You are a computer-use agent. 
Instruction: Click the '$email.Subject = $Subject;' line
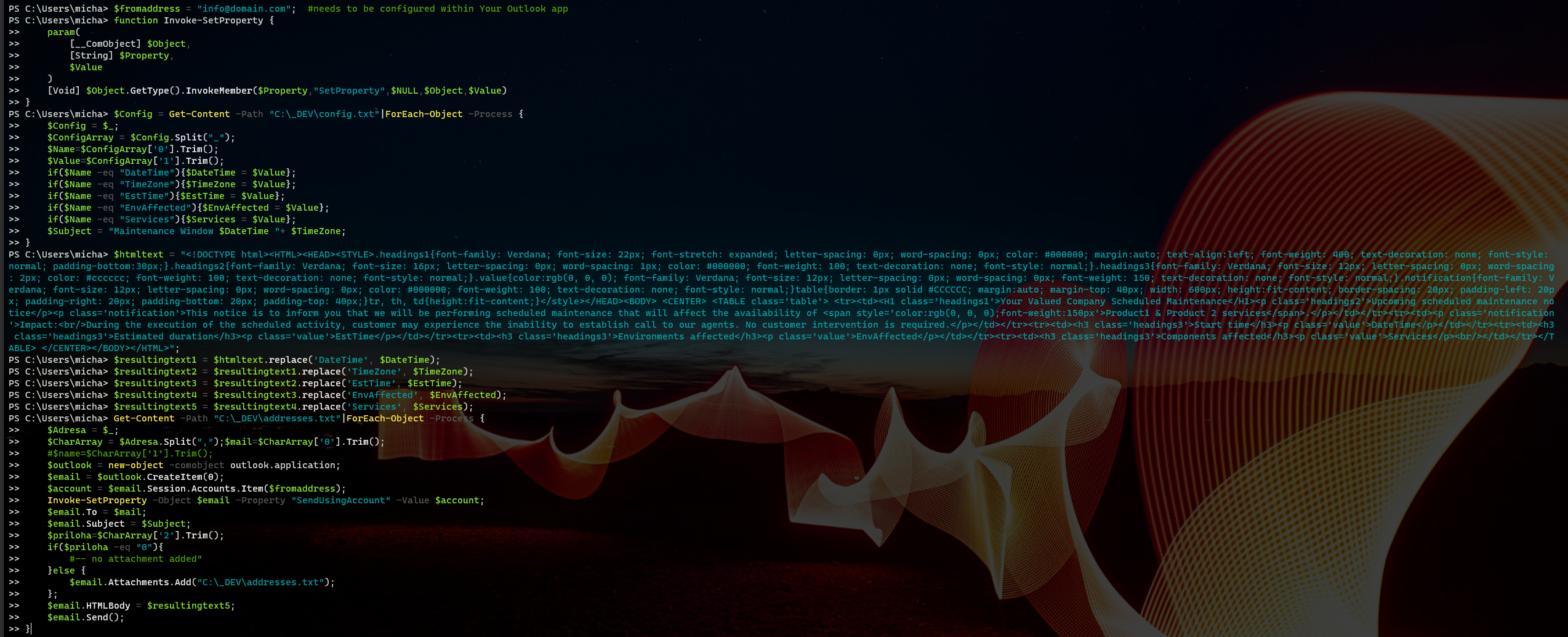pyautogui.click(x=119, y=524)
